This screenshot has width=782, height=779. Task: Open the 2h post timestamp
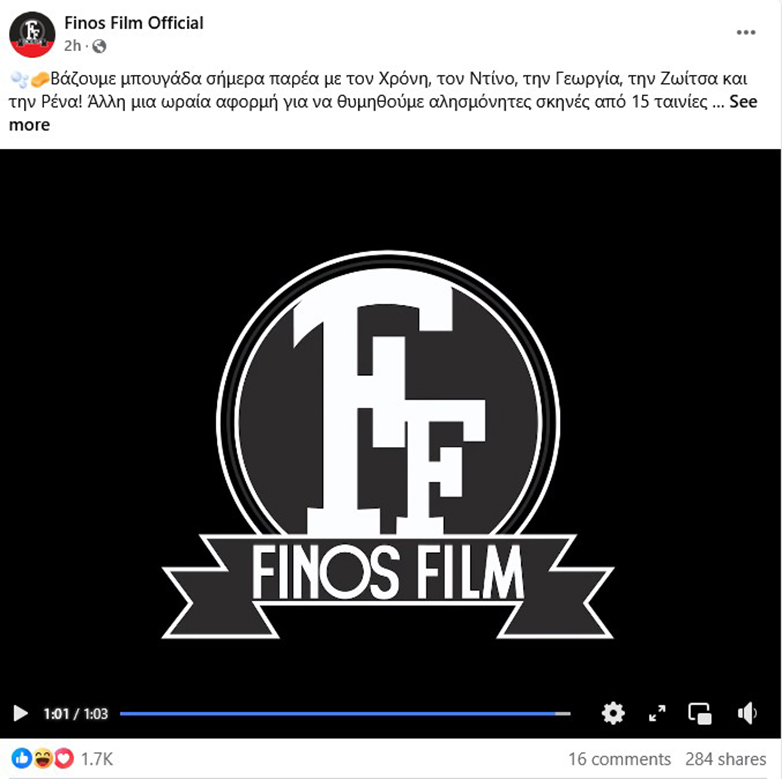(x=72, y=46)
